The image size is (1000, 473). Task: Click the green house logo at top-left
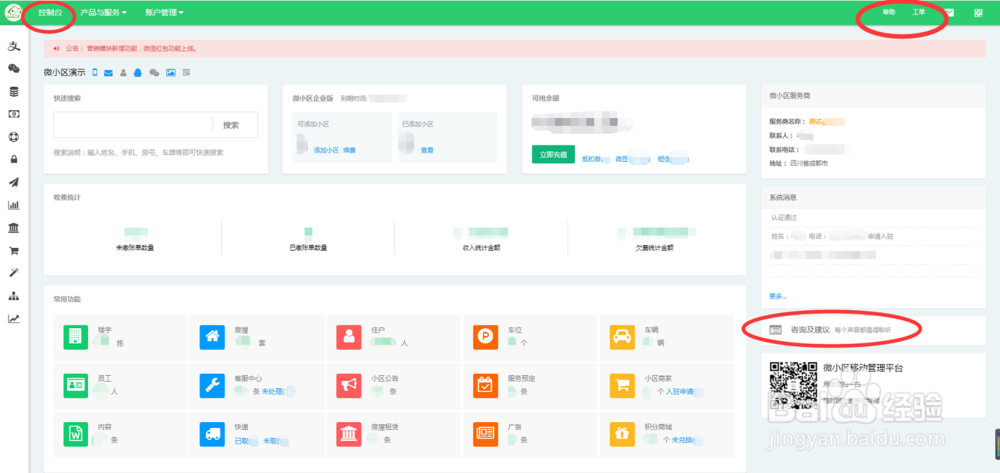tap(13, 12)
